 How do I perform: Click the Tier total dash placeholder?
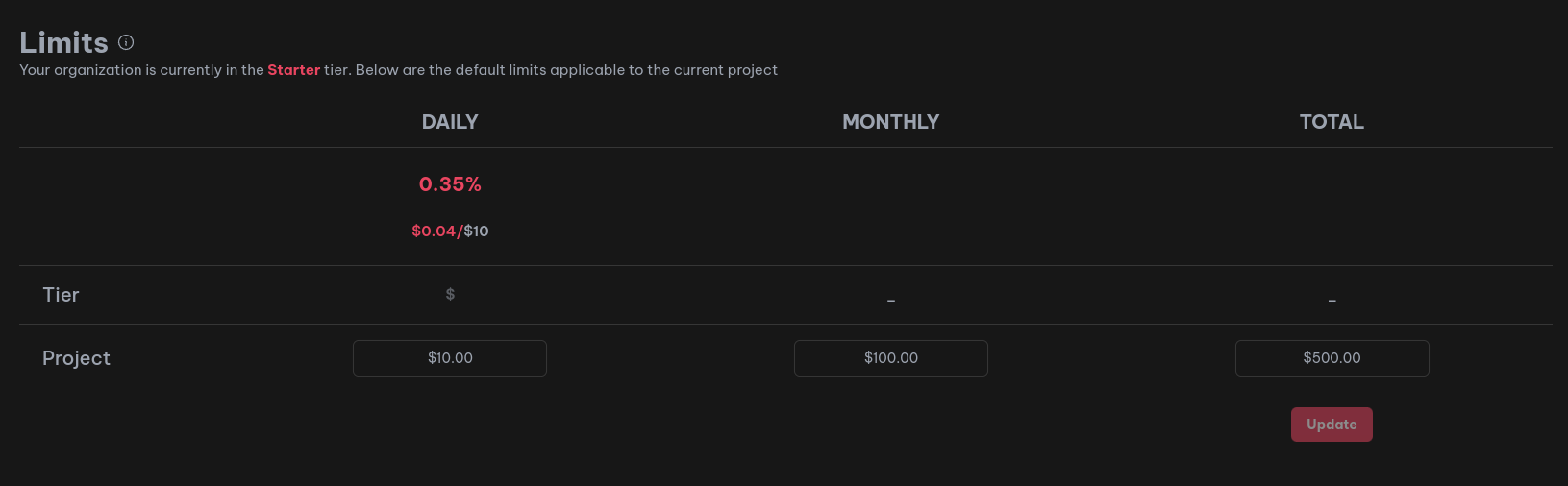tap(1332, 300)
